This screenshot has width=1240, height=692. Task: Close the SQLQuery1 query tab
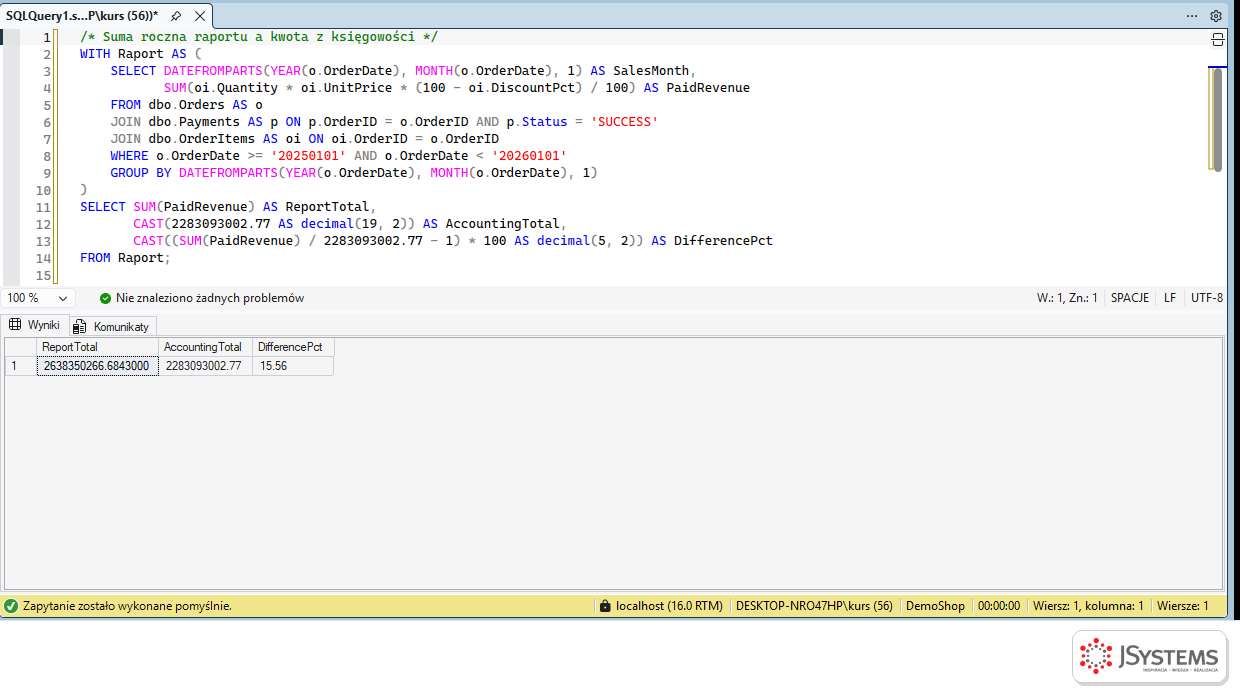click(200, 16)
